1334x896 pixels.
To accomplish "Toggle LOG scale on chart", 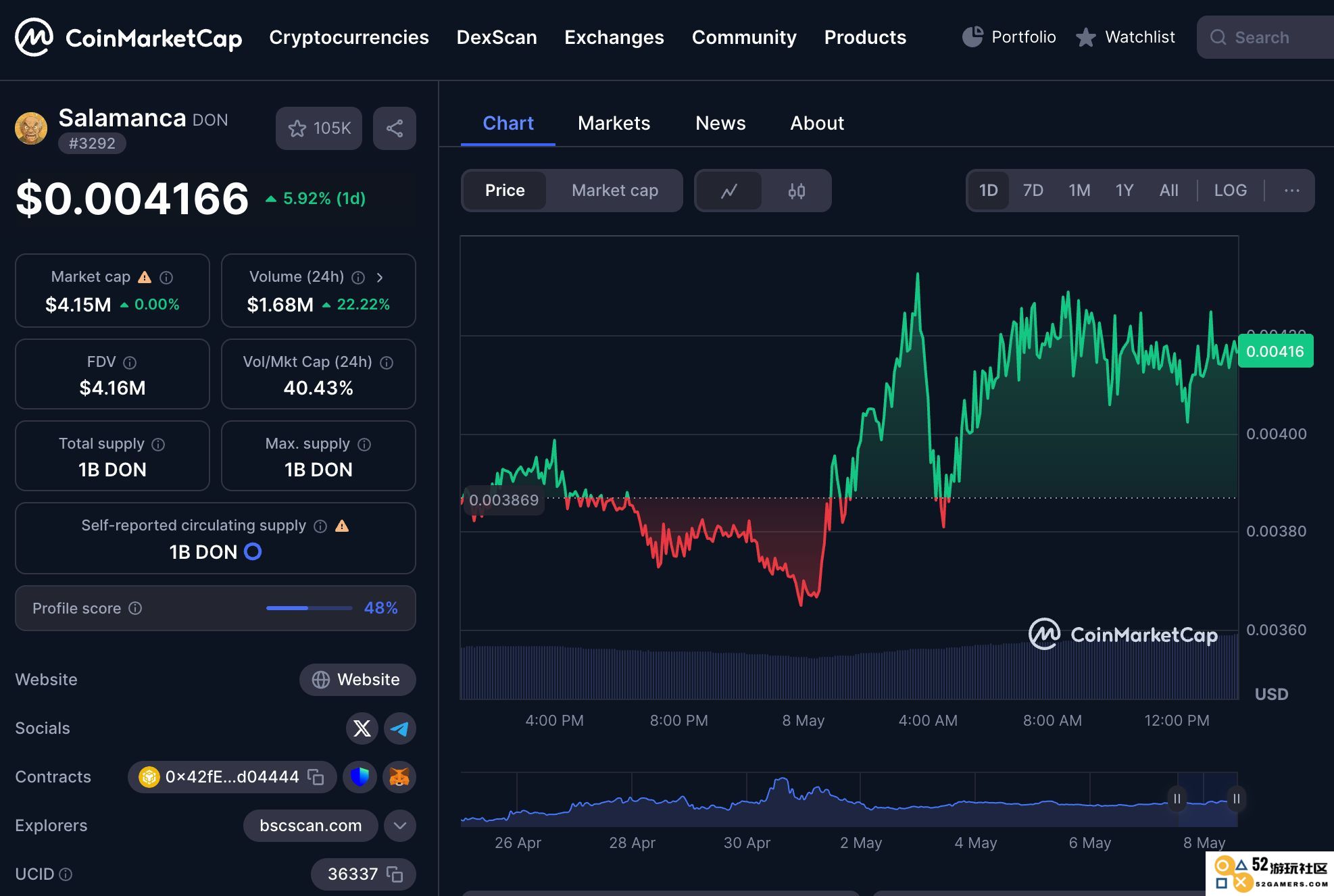I will pos(1230,191).
